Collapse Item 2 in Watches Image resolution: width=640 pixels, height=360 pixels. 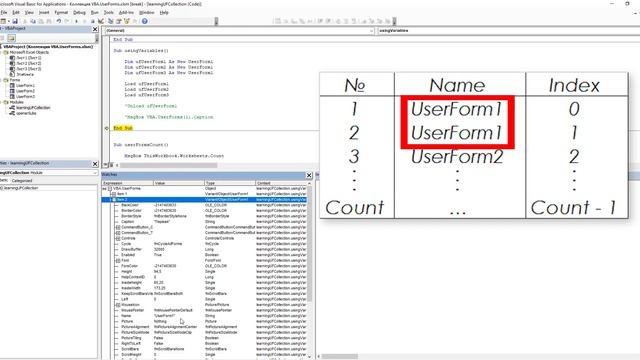click(x=113, y=200)
